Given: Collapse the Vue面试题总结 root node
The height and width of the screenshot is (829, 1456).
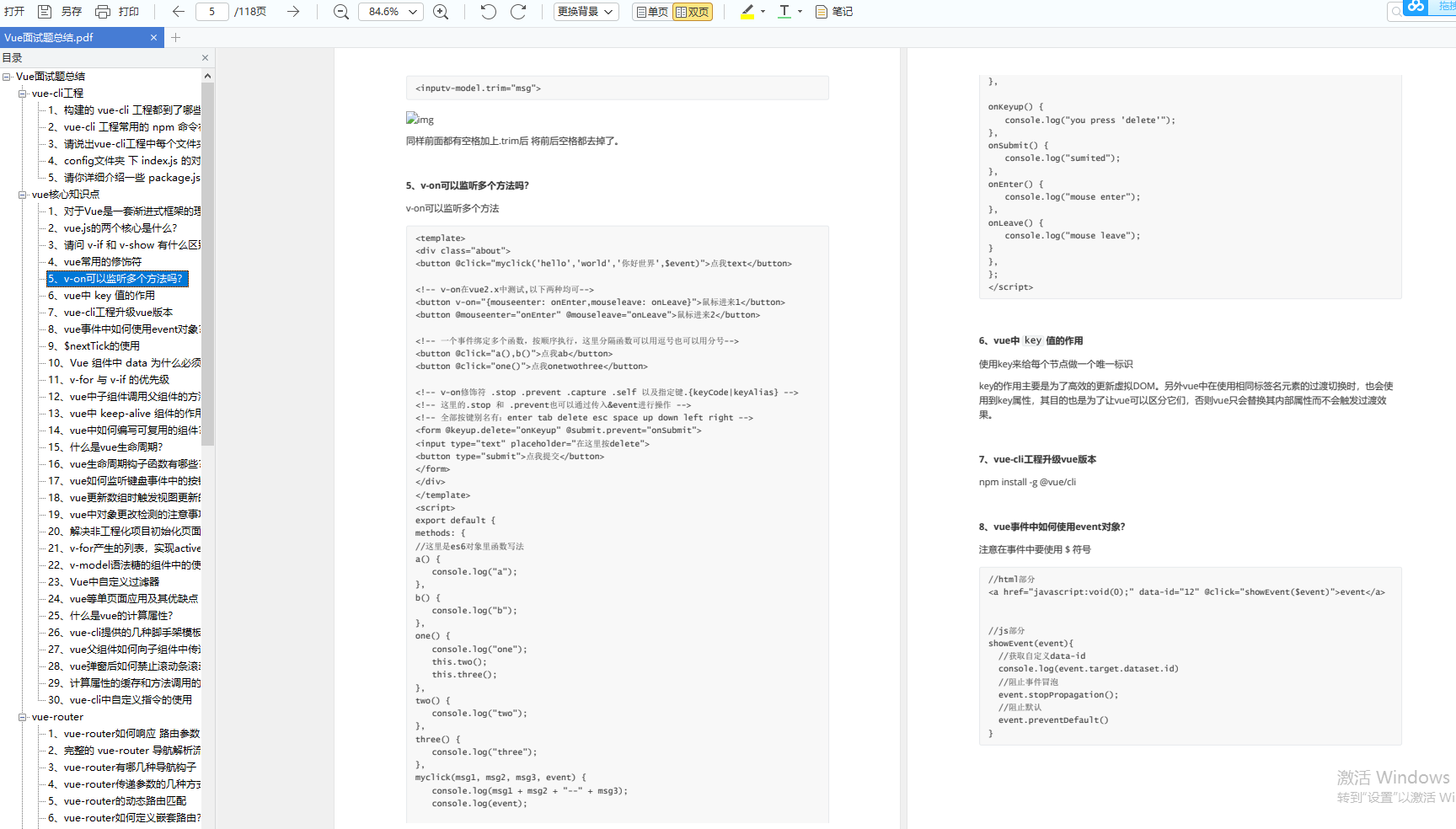Looking at the screenshot, I should click(x=7, y=77).
